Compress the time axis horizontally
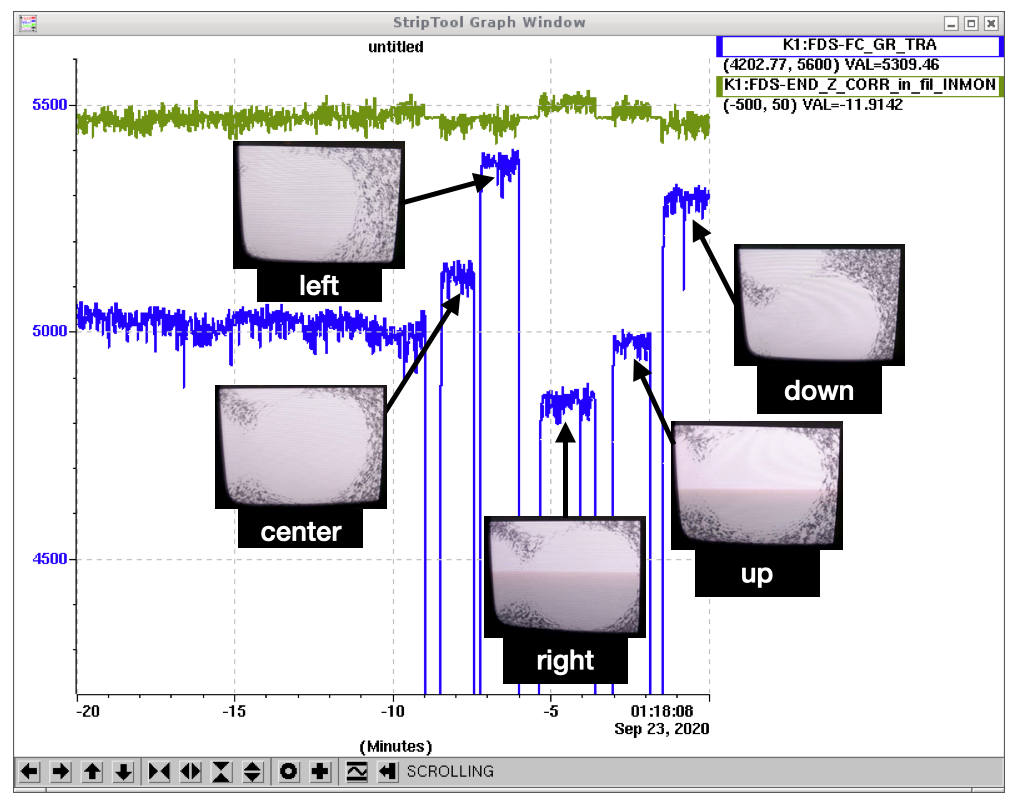Image resolution: width=1012 pixels, height=803 pixels. click(158, 772)
